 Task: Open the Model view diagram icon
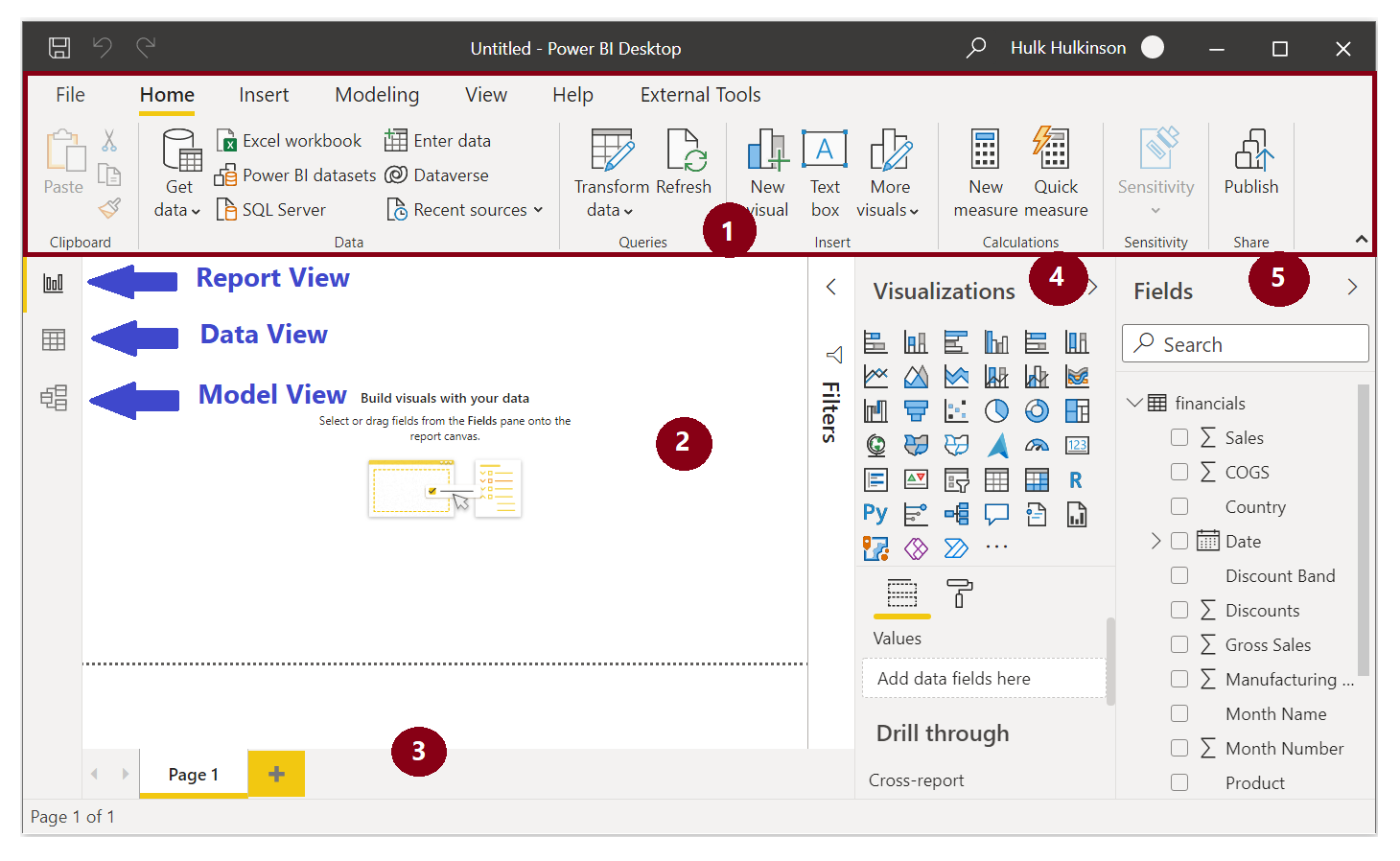(x=54, y=397)
